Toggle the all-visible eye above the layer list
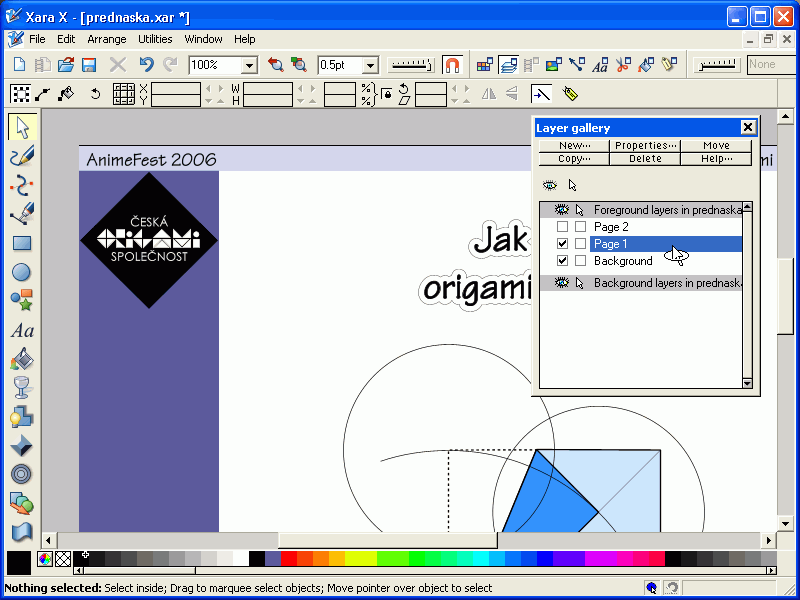Image resolution: width=800 pixels, height=600 pixels. coord(549,185)
